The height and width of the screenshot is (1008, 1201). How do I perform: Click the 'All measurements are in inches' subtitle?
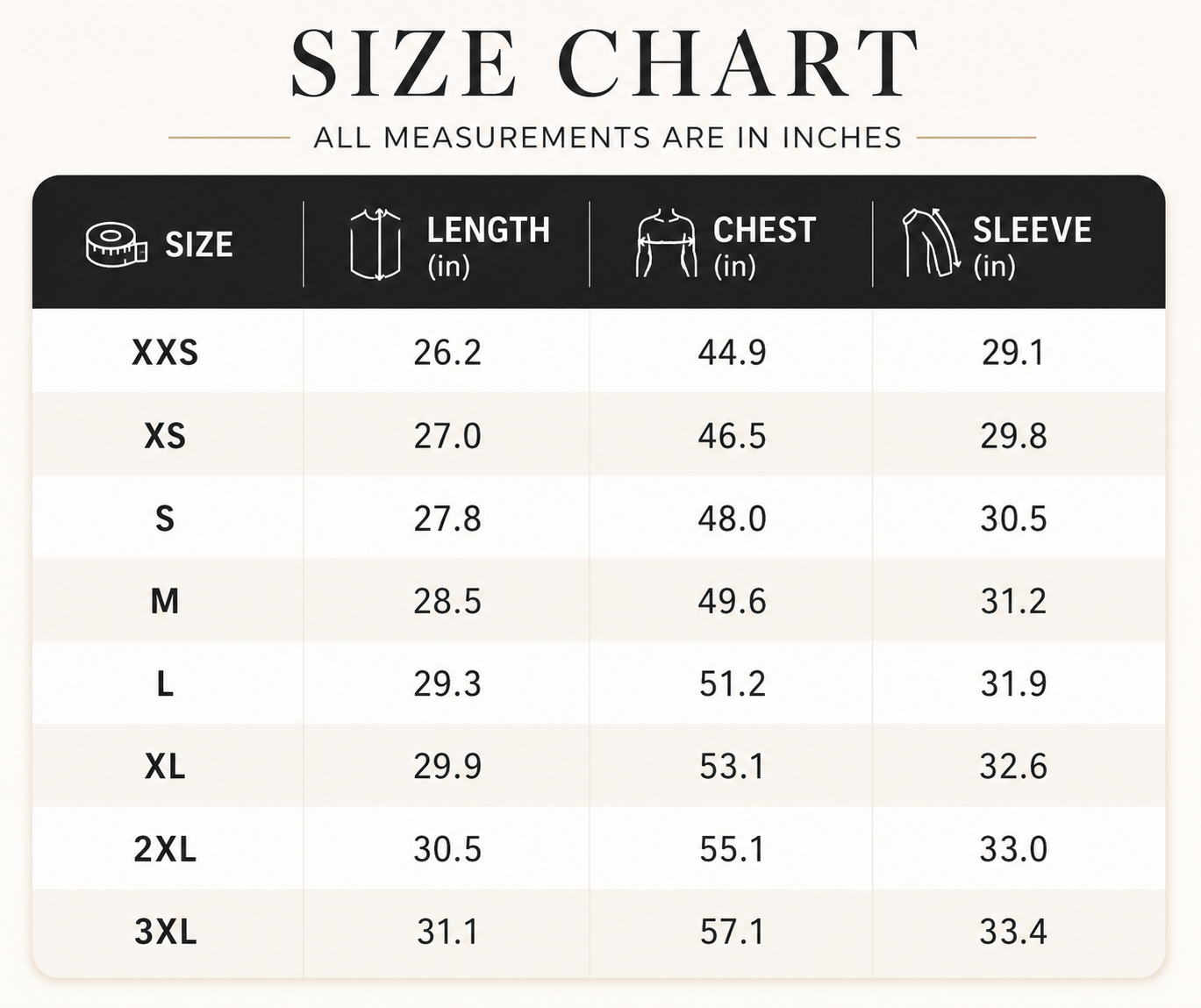tap(607, 138)
